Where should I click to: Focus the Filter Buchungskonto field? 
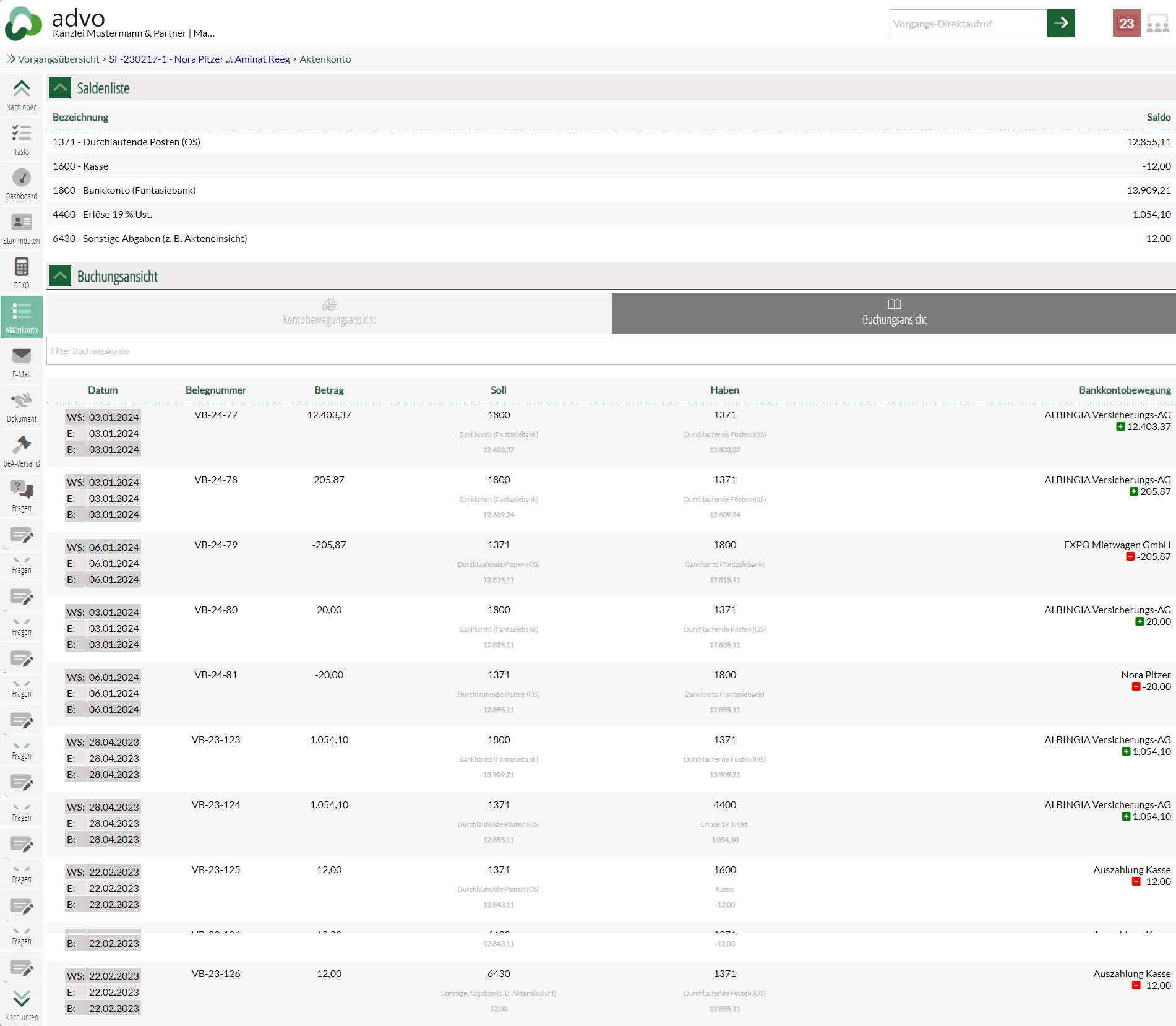611,351
